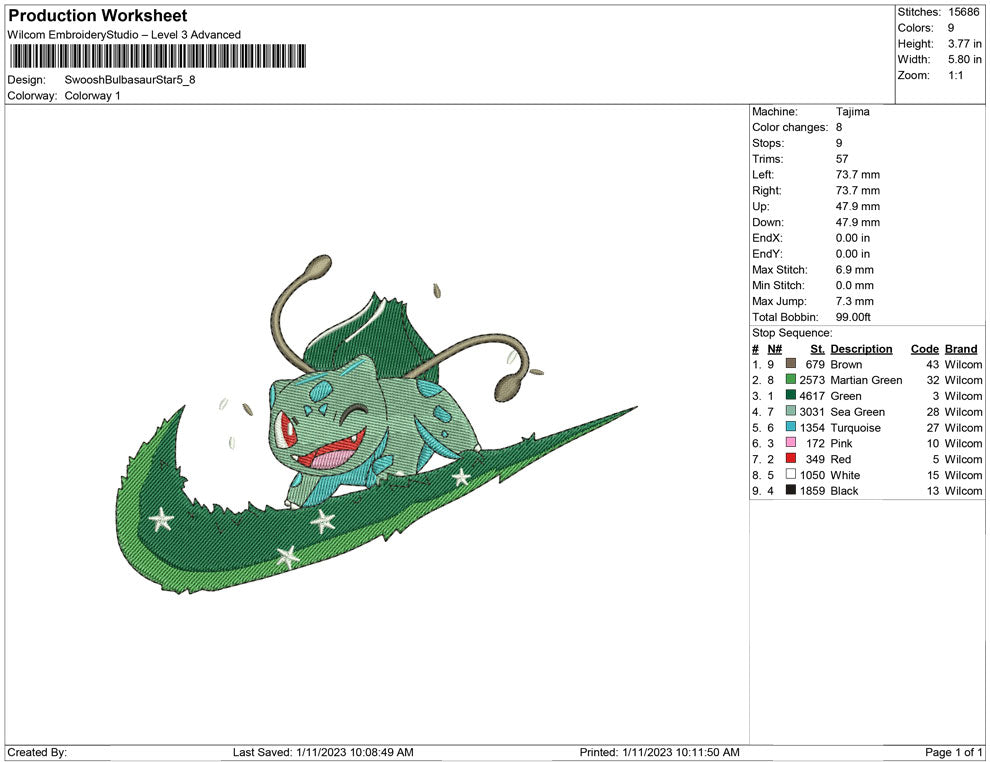Click the Colorway 1 value

point(92,96)
